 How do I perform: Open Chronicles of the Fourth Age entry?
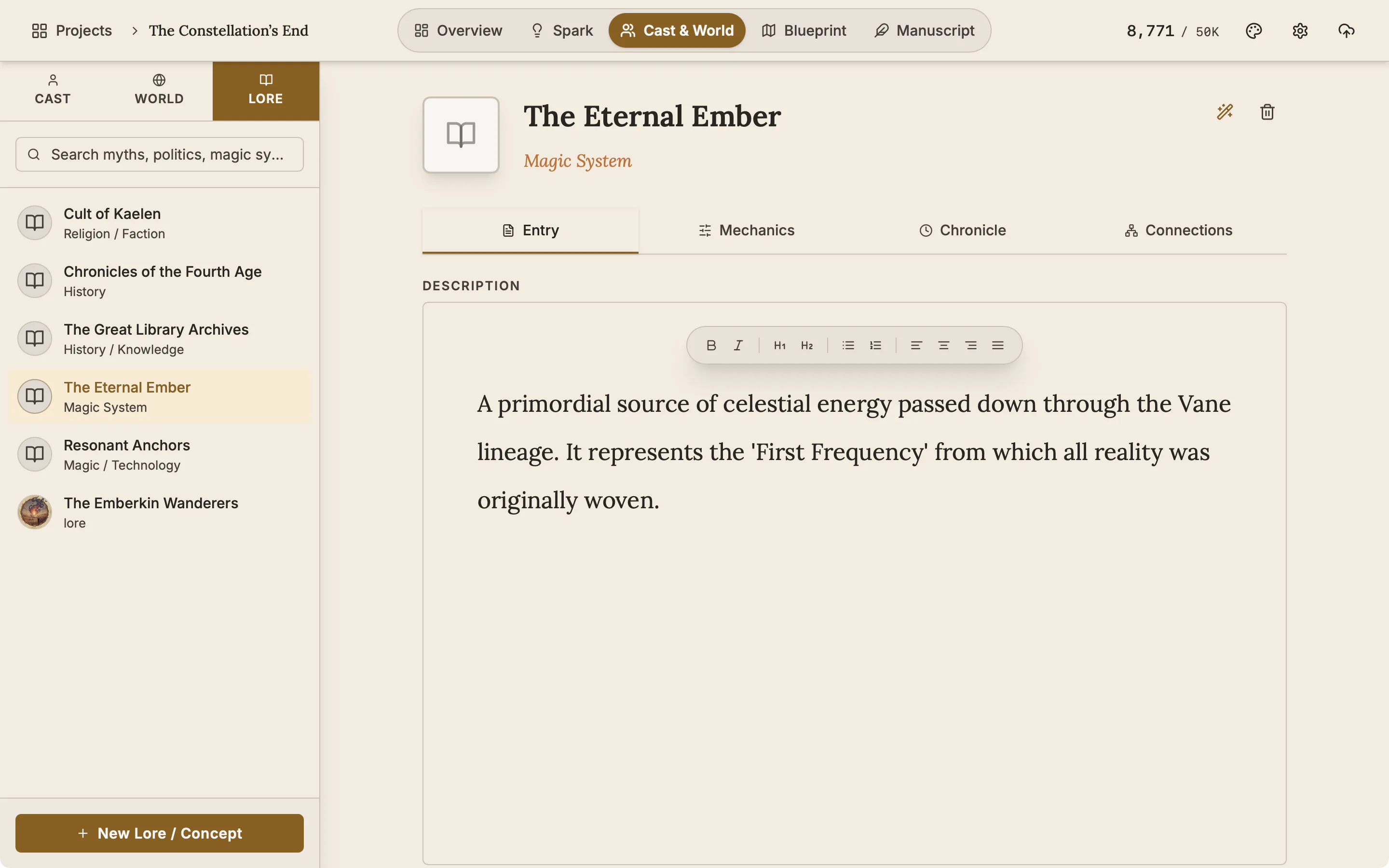coord(160,281)
